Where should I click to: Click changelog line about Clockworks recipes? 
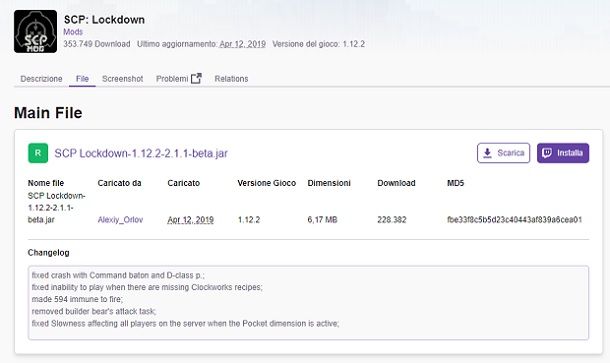point(147,287)
